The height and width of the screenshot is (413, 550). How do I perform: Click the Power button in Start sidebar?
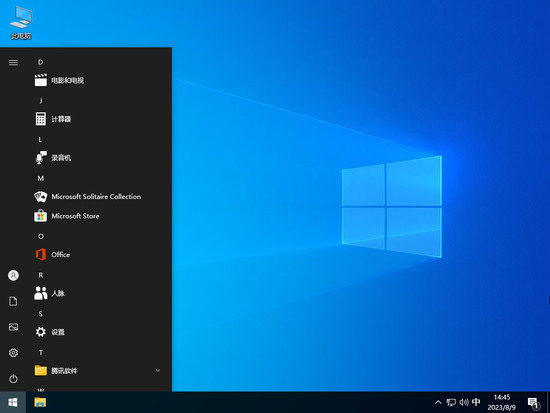[13, 379]
